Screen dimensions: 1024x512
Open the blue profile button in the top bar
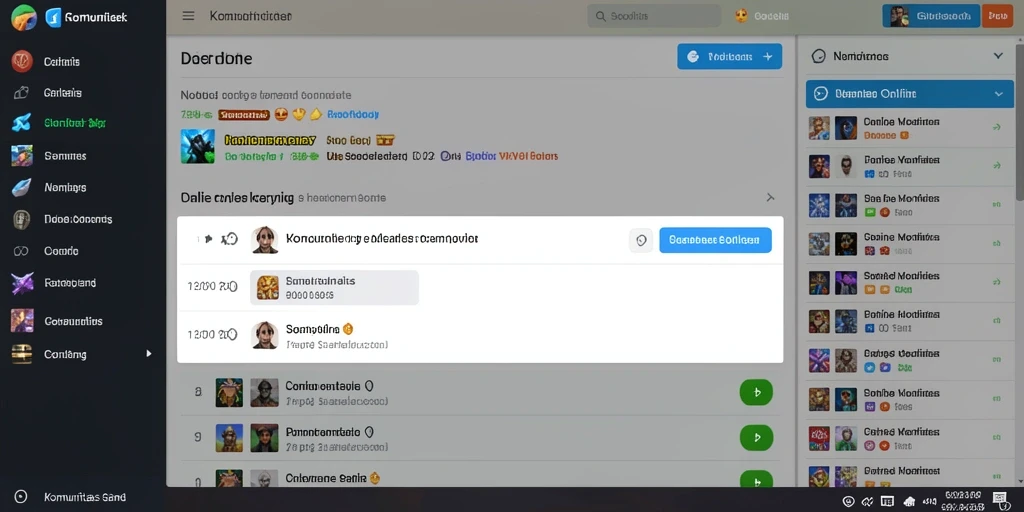pyautogui.click(x=931, y=16)
